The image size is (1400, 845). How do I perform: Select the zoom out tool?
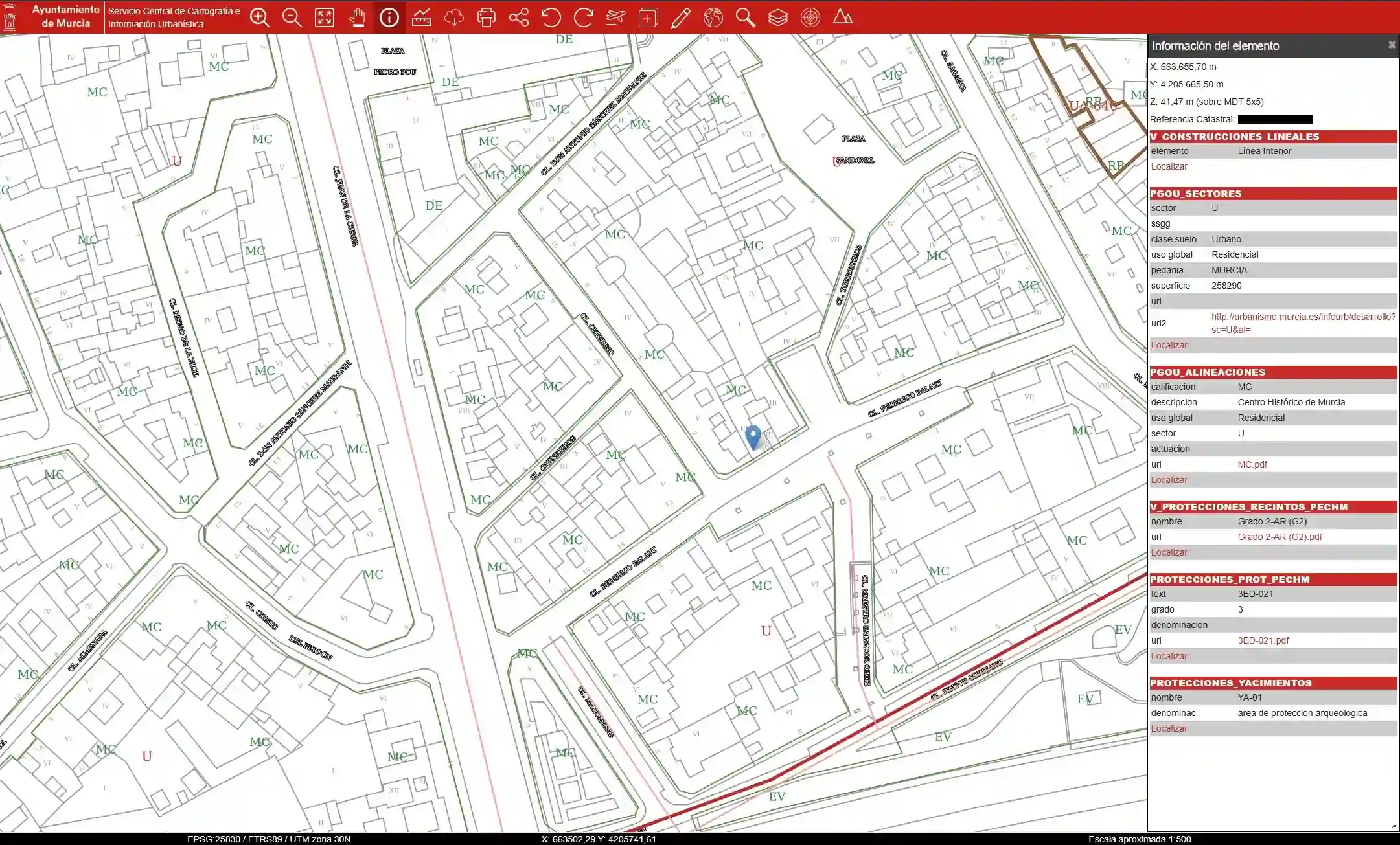tap(292, 17)
